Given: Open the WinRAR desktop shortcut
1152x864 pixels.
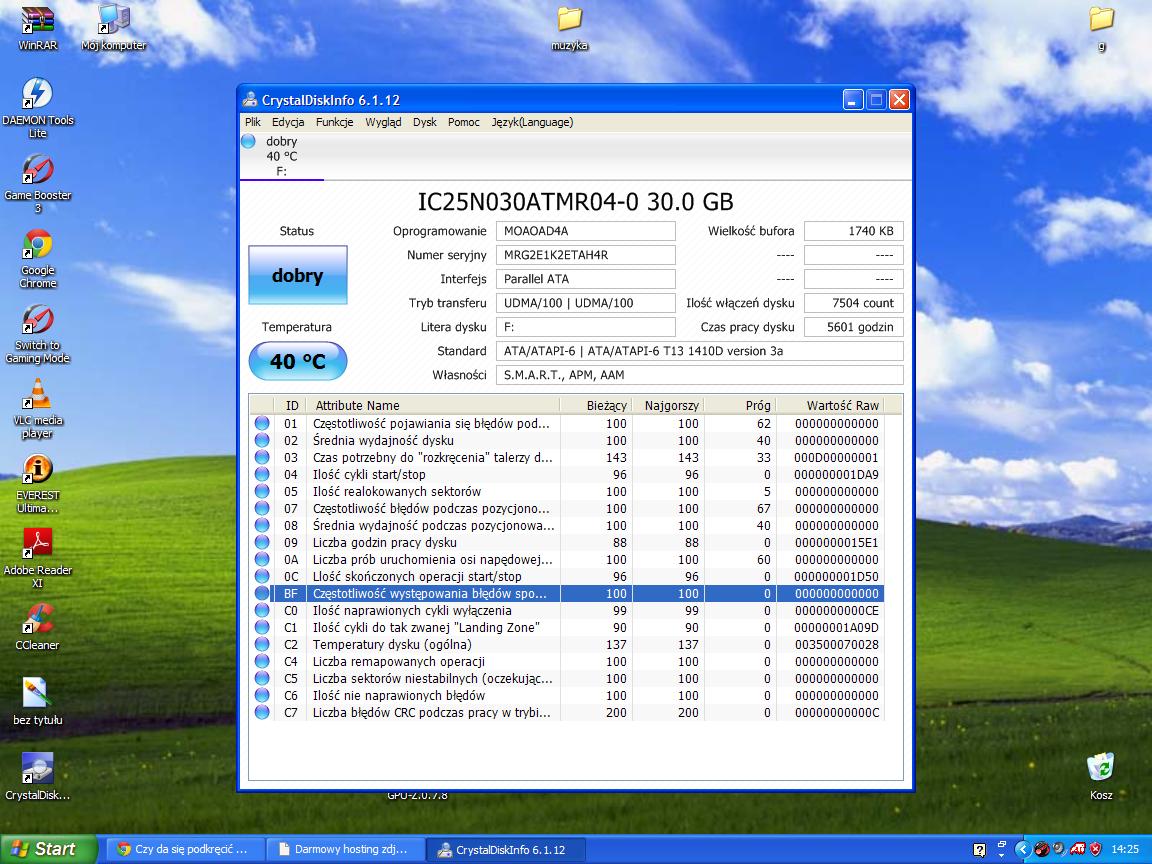Looking at the screenshot, I should point(37,27).
